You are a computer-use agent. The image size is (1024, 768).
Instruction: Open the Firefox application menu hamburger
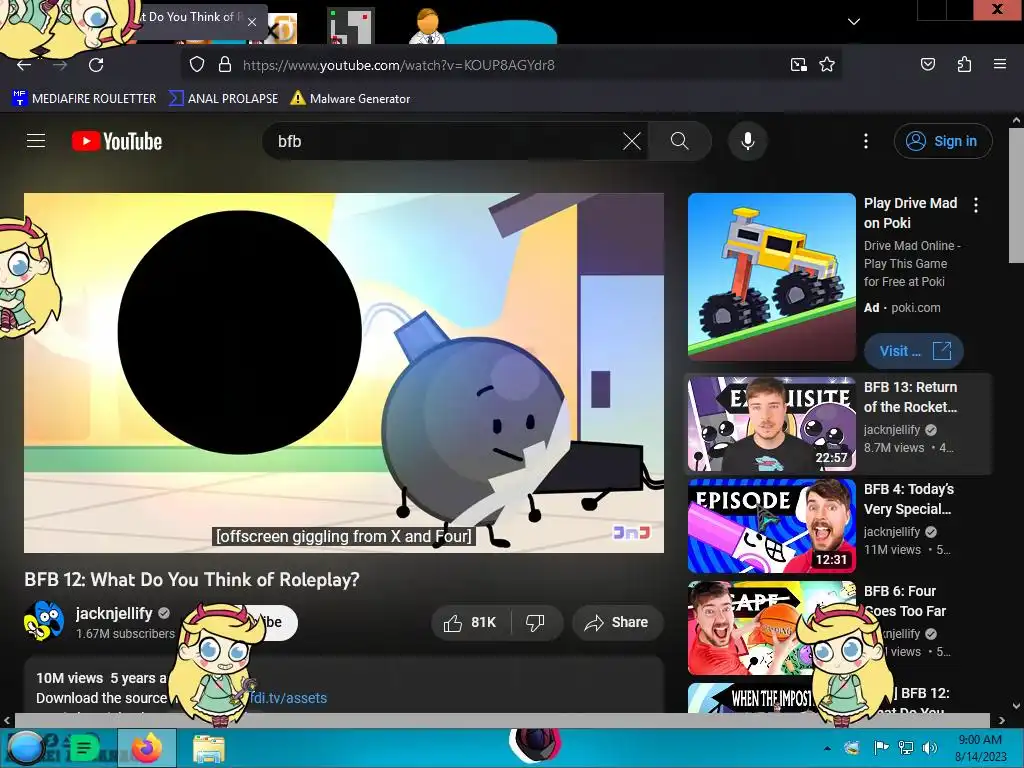coord(1000,64)
